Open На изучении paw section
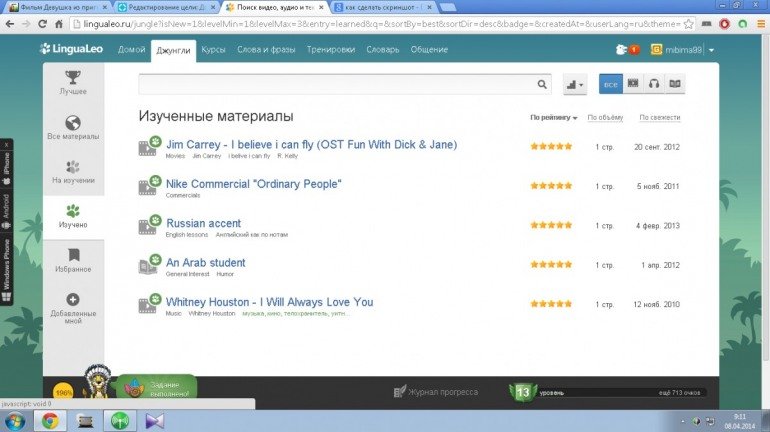770x432 pixels. tap(72, 172)
